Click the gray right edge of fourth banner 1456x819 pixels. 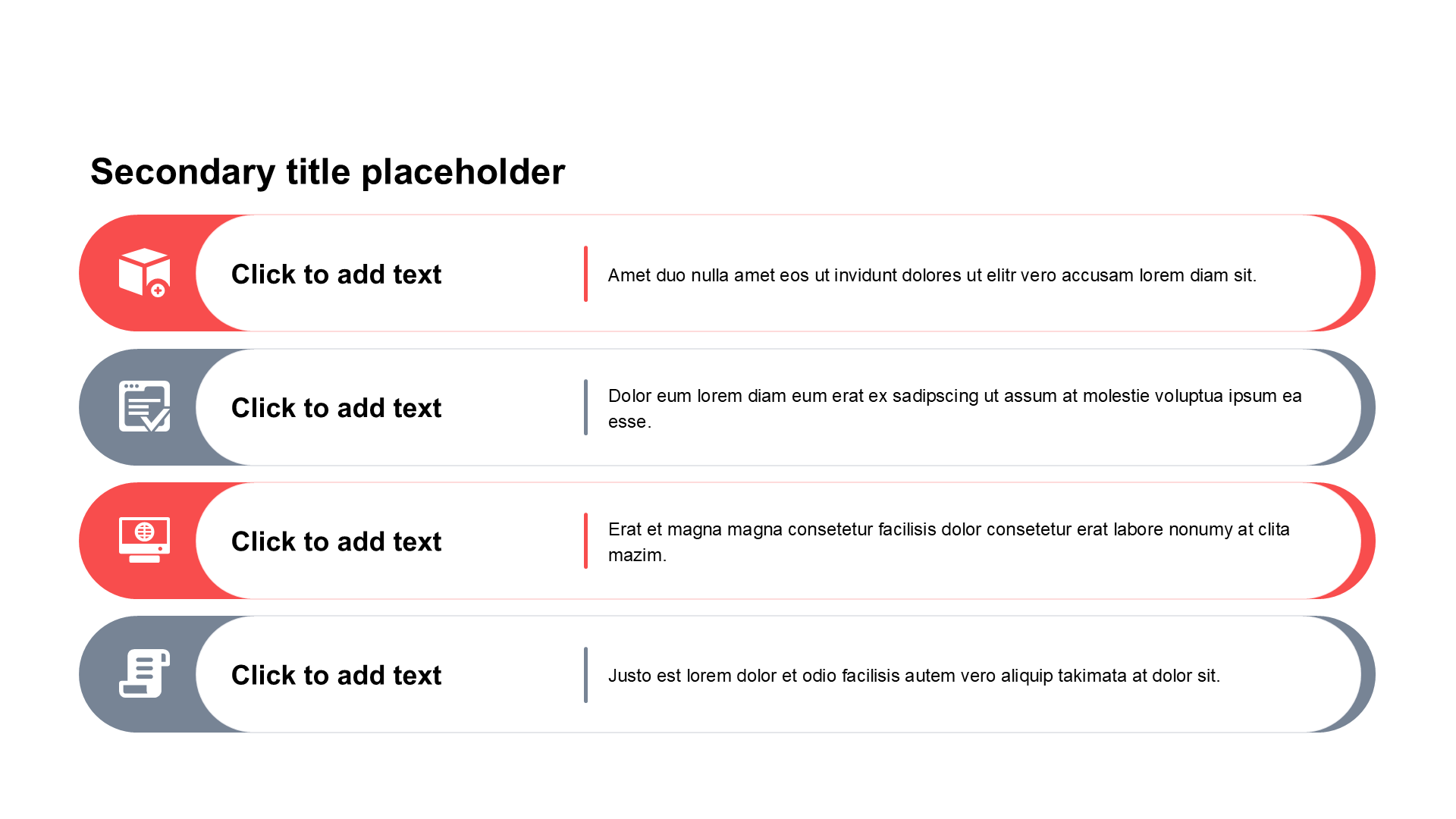(1367, 674)
